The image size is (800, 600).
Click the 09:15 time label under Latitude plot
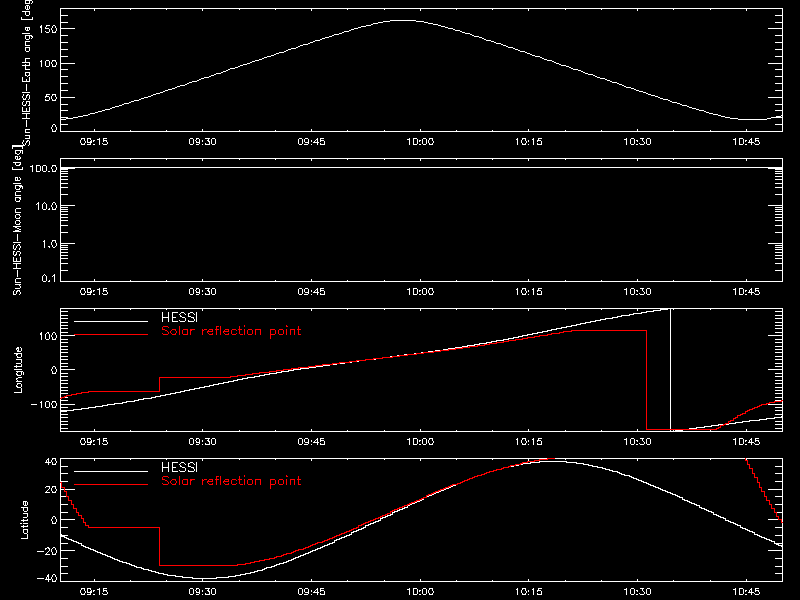pyautogui.click(x=94, y=592)
